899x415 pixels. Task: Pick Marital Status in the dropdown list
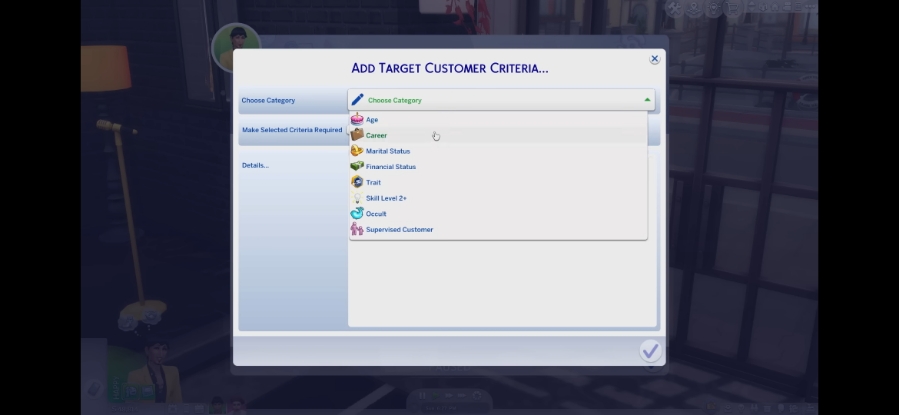498,151
